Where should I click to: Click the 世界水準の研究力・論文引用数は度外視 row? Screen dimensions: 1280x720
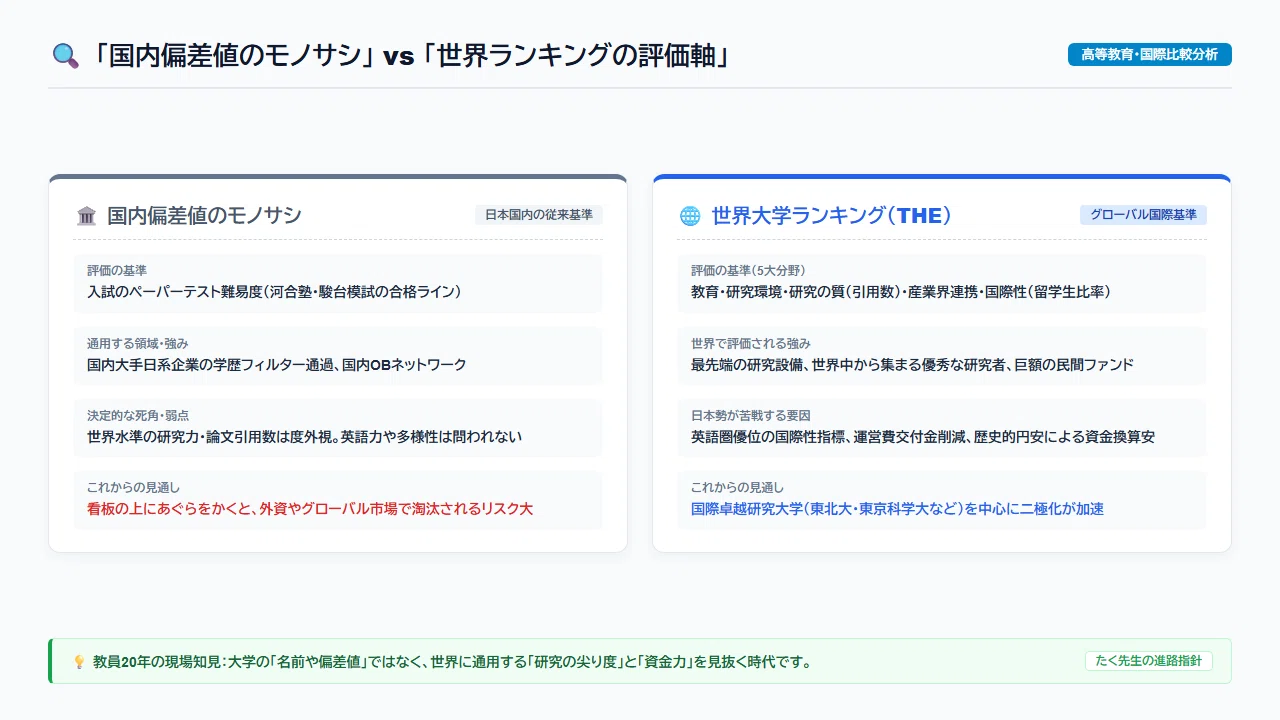tap(338, 428)
